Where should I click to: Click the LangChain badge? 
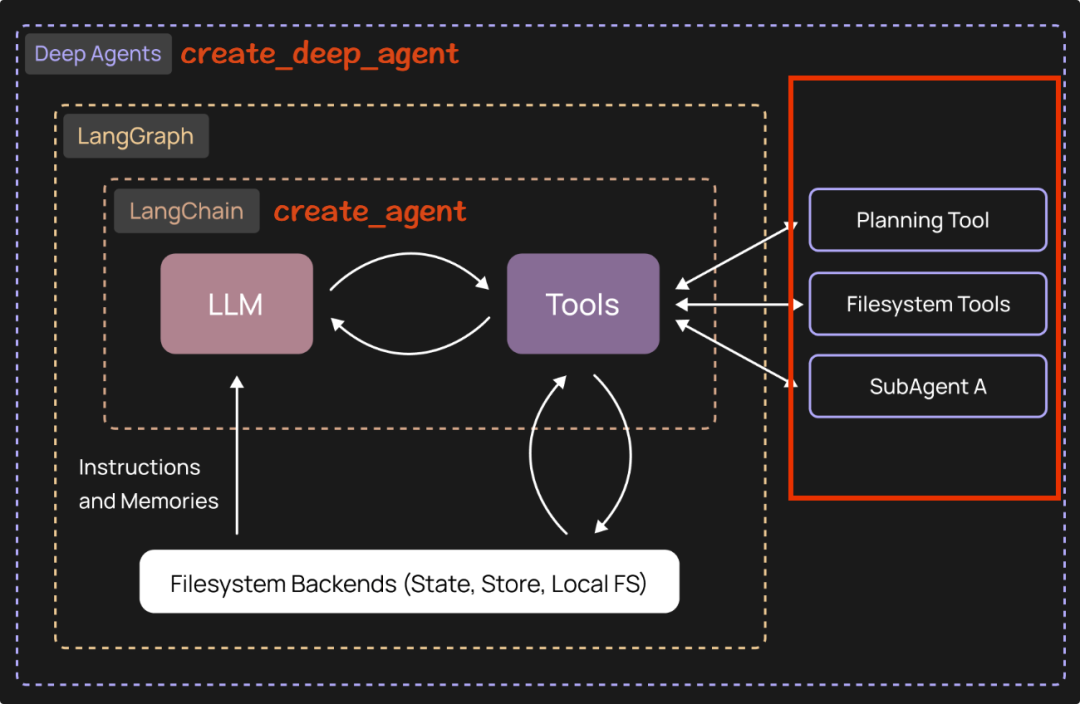click(186, 211)
